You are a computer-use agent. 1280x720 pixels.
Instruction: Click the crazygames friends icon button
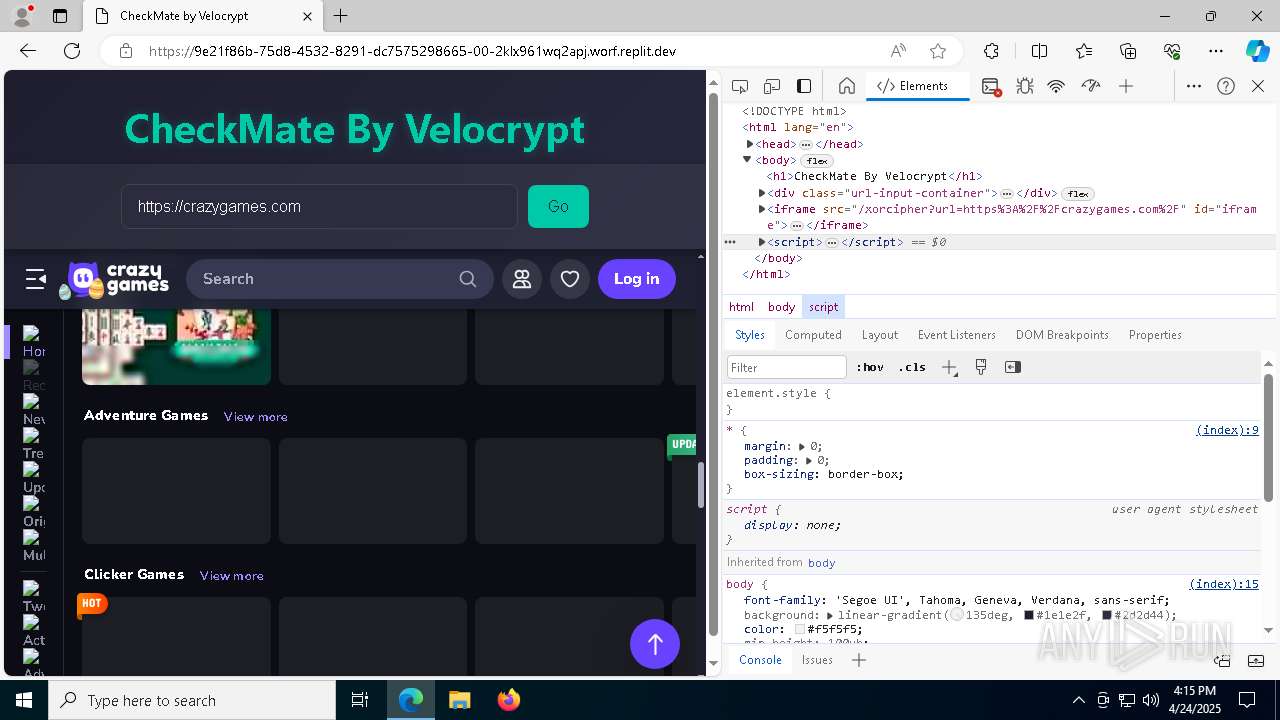[522, 279]
